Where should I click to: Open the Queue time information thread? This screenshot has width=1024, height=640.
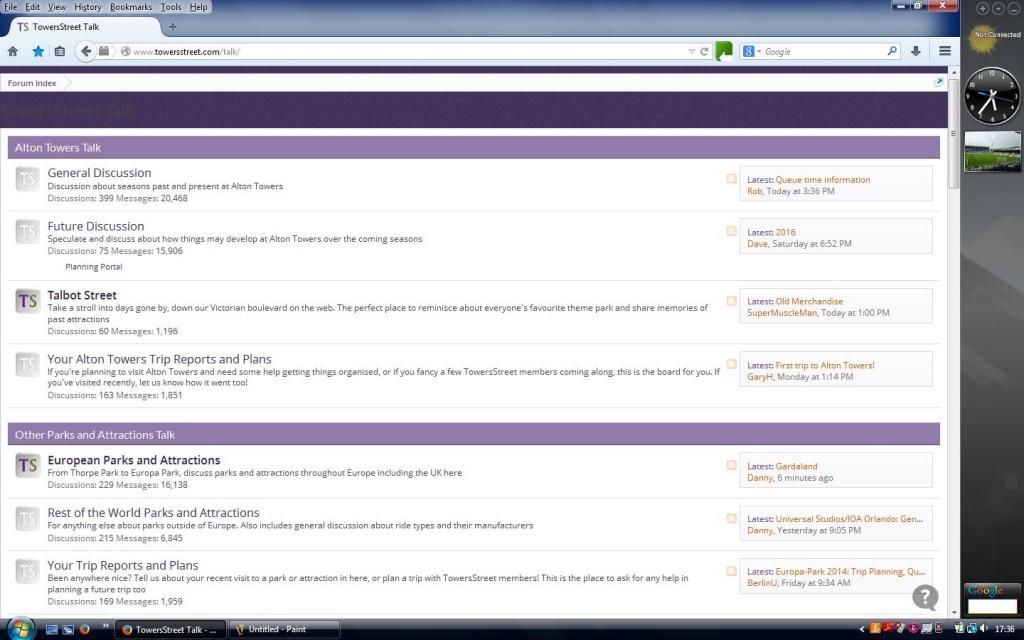pos(823,180)
